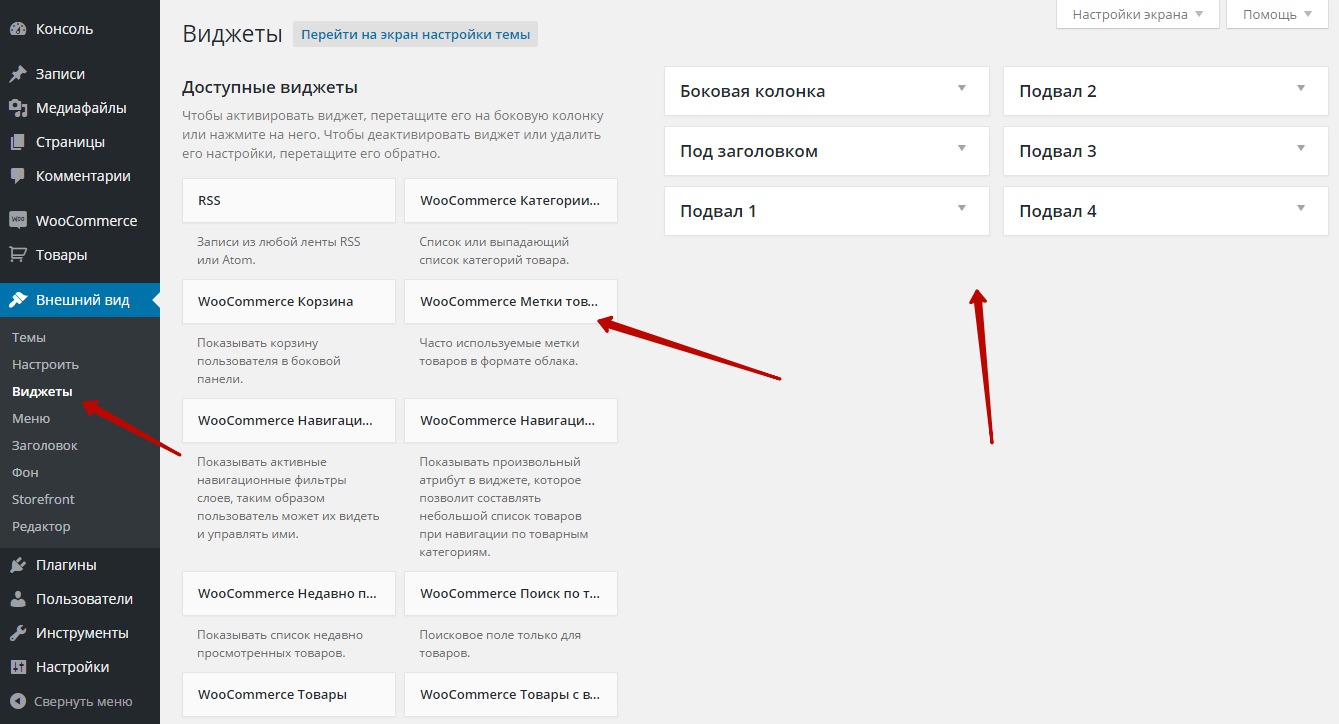This screenshot has height=724, width=1339.
Task: Open the Темы submenu link
Action: click(x=29, y=338)
